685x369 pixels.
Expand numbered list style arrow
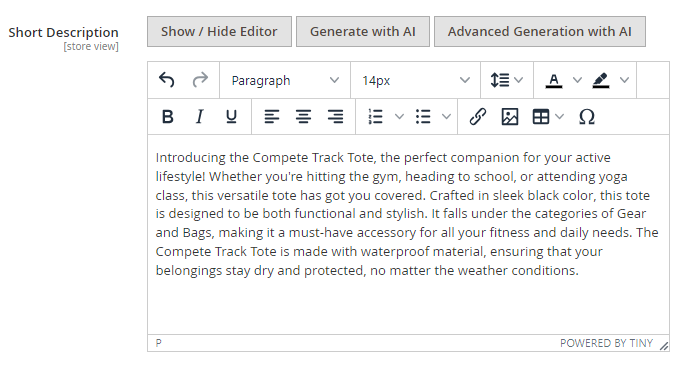pyautogui.click(x=399, y=117)
